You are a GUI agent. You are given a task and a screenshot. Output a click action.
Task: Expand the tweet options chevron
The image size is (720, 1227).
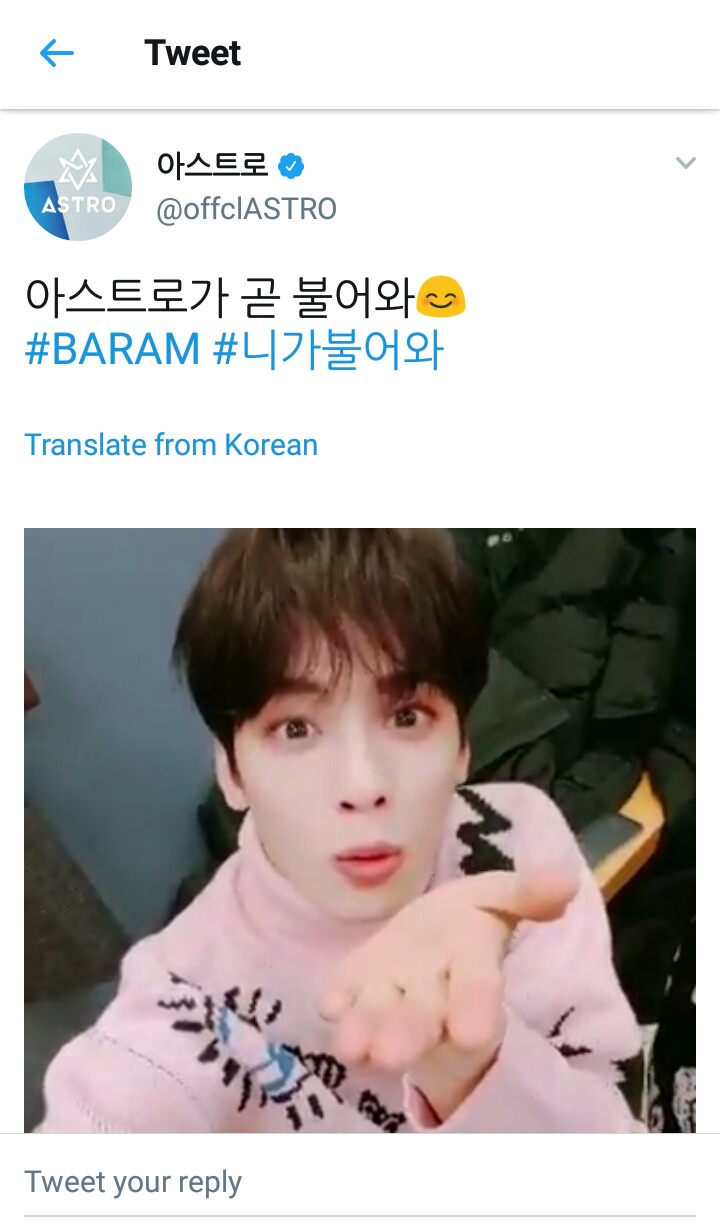[x=685, y=163]
